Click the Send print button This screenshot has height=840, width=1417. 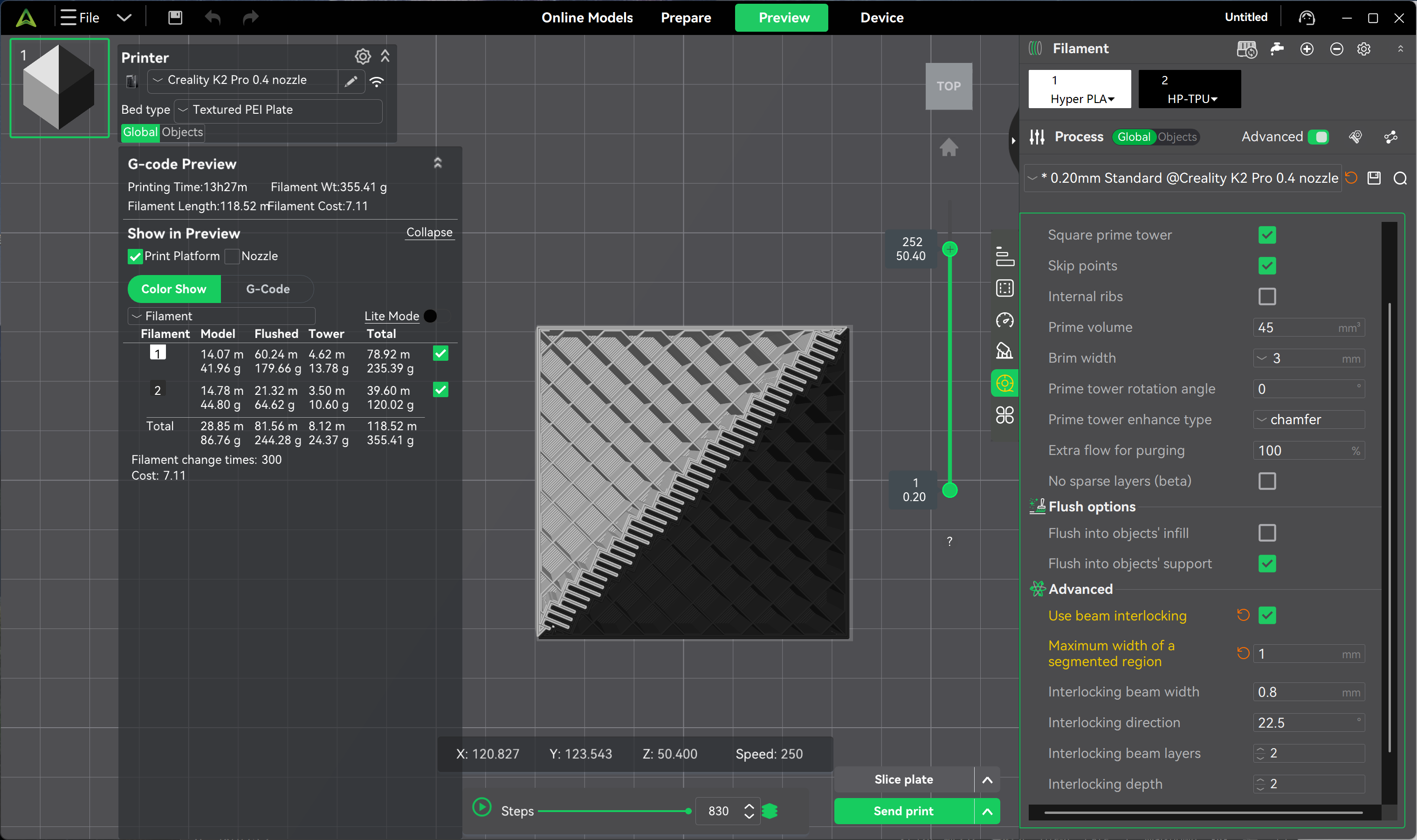click(x=904, y=812)
